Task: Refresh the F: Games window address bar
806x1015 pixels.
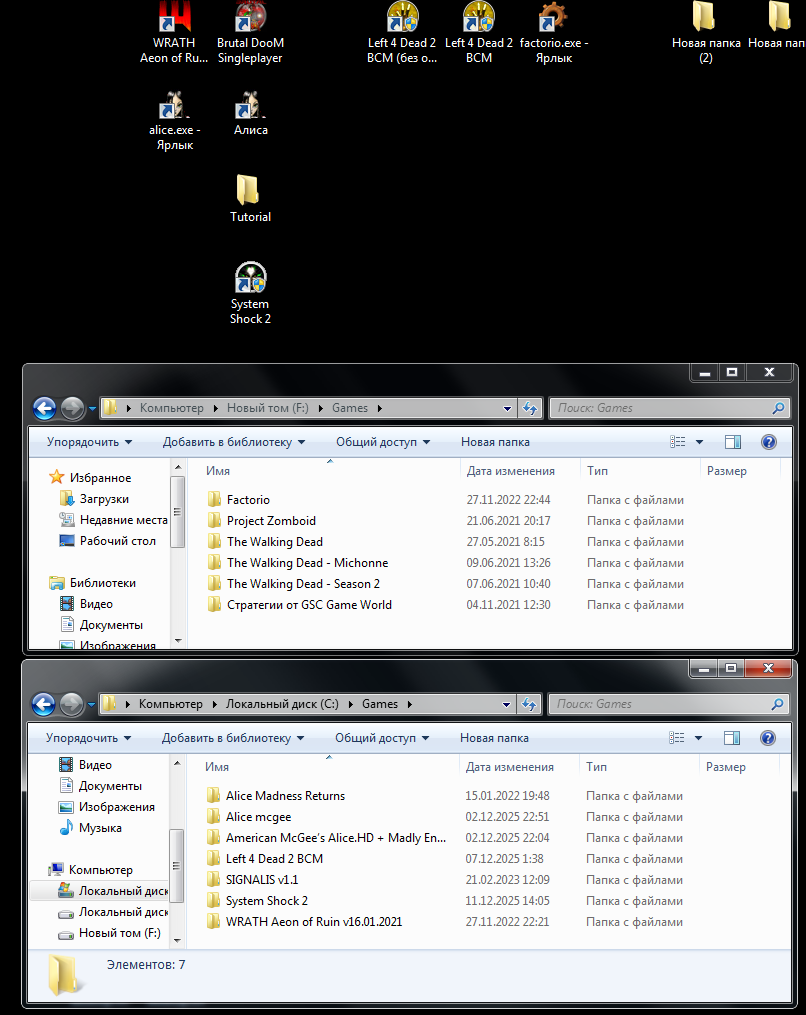Action: tap(530, 408)
